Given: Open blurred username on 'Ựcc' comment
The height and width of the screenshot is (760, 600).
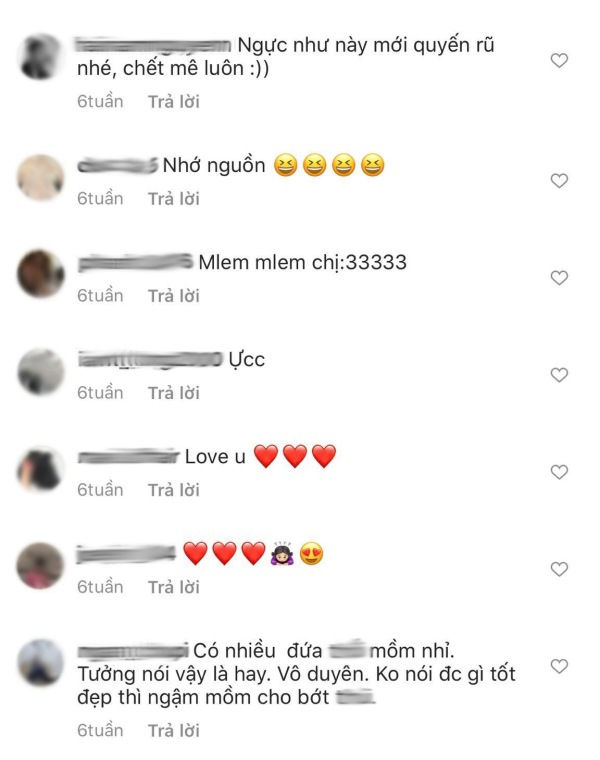Looking at the screenshot, I should [150, 360].
